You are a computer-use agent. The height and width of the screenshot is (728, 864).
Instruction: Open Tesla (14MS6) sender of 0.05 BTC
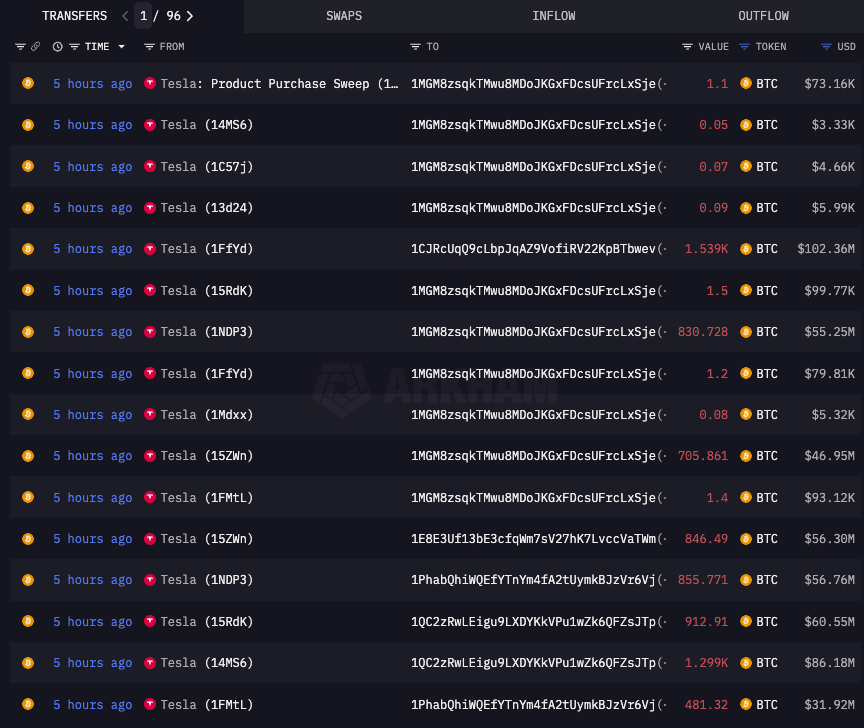(x=207, y=125)
